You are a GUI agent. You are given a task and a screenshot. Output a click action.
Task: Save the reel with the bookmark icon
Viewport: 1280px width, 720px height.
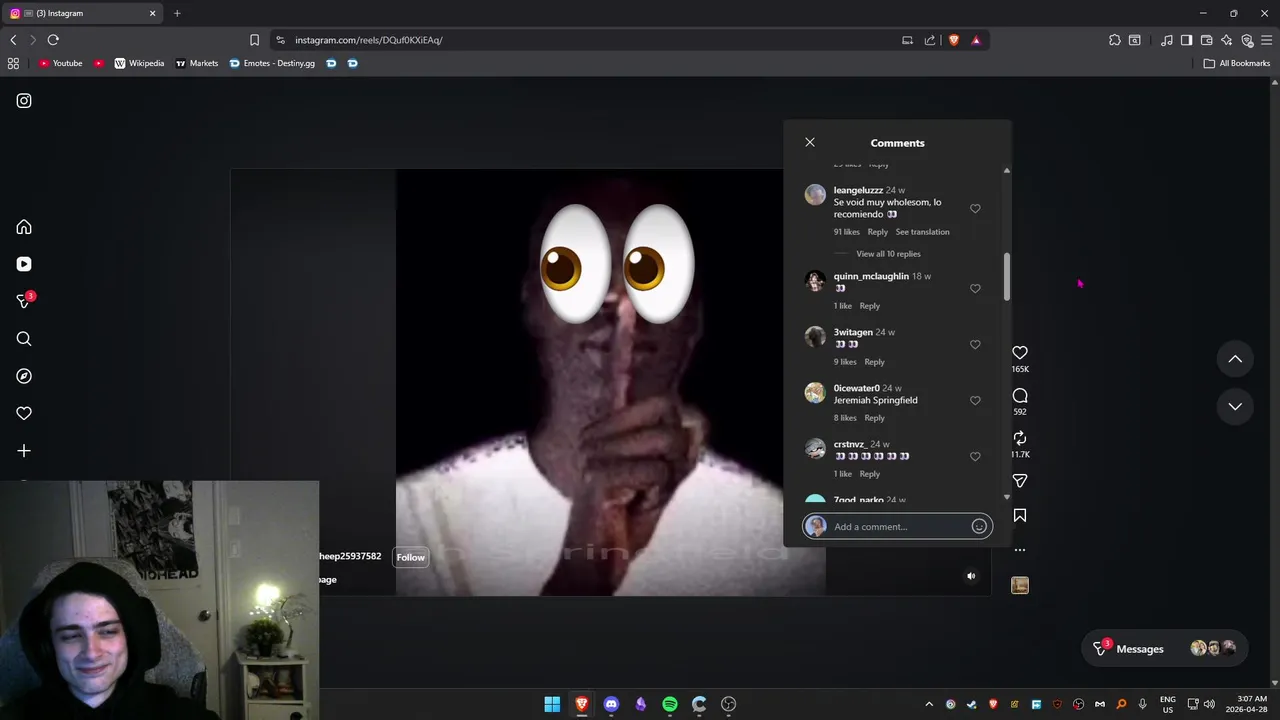[x=1020, y=516]
